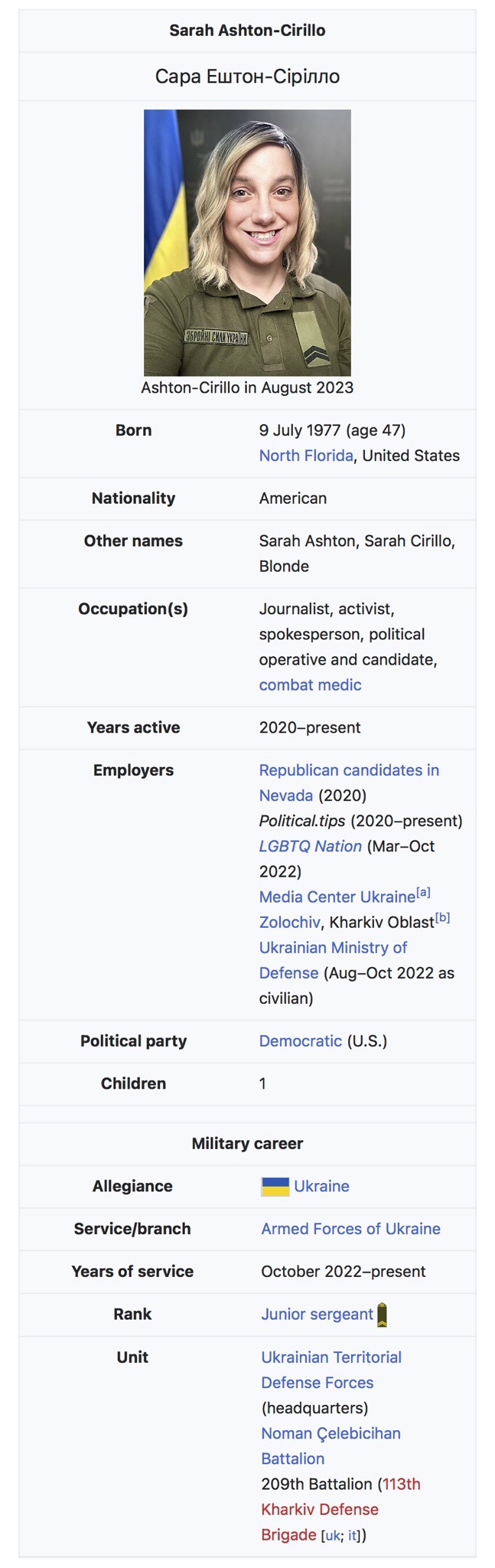The height and width of the screenshot is (1568, 495).
Task: Click the Junior sergeant rank insignia icon
Action: 383,1315
